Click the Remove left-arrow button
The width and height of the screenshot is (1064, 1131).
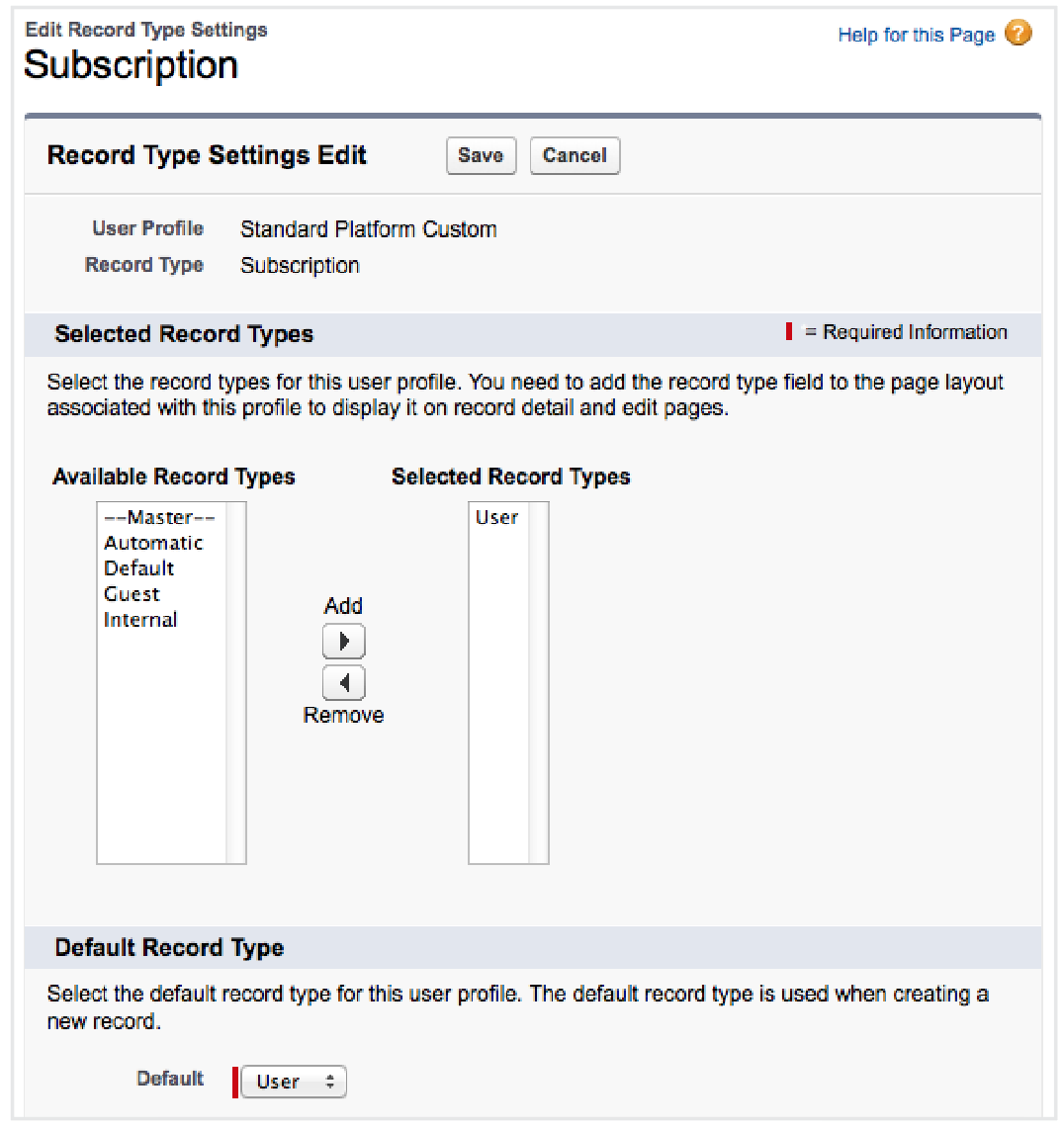click(344, 683)
